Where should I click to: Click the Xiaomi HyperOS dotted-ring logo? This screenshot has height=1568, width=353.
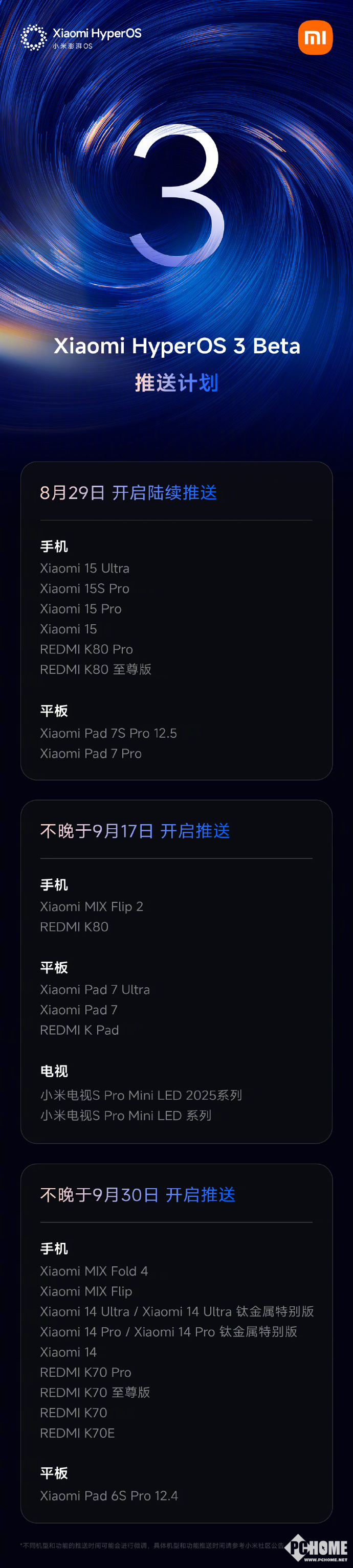33,38
